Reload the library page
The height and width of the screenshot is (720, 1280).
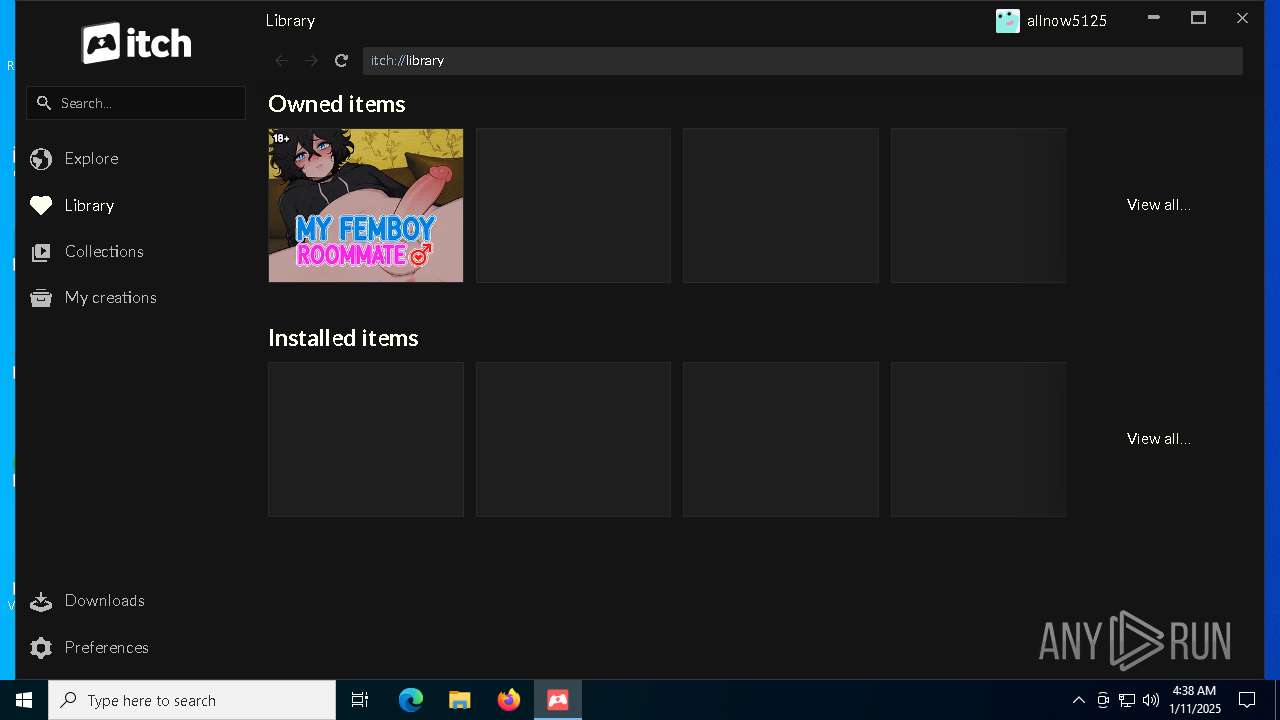341,61
